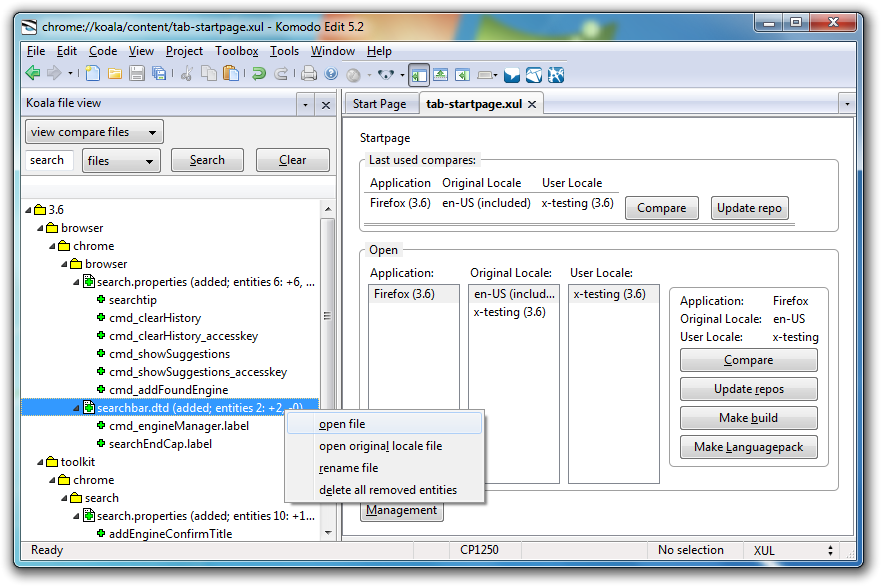The height and width of the screenshot is (587, 881).
Task: Collapse the 3.6 root folder
Action: pos(29,210)
